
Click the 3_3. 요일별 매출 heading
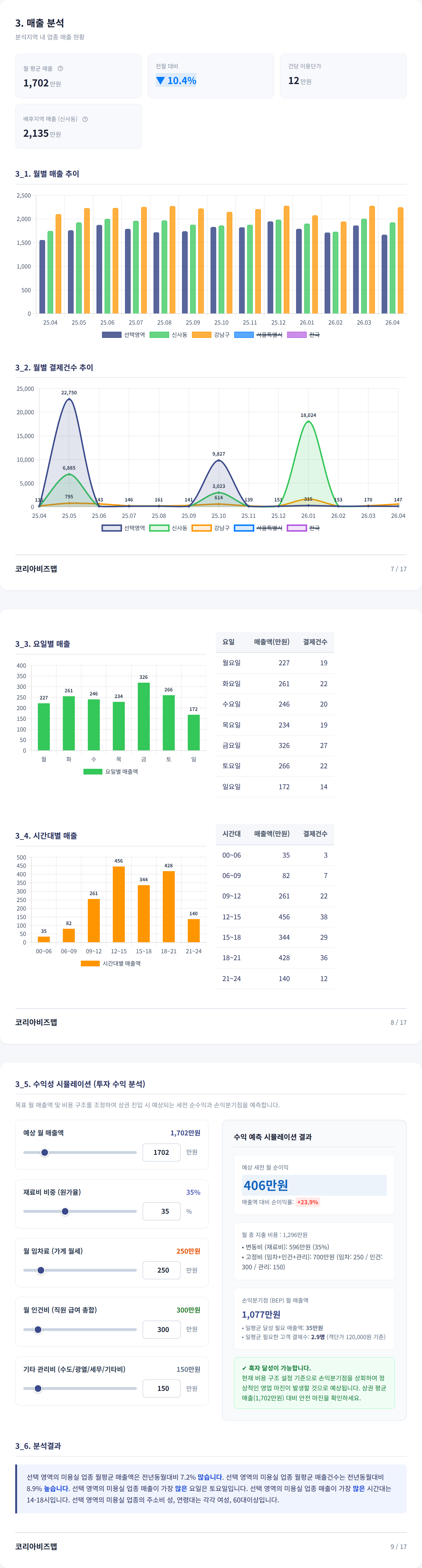(x=43, y=644)
